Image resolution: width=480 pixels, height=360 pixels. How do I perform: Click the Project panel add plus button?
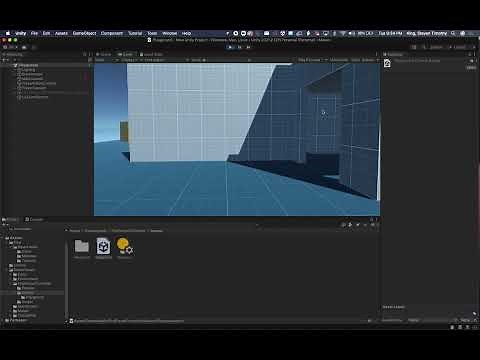[4, 224]
